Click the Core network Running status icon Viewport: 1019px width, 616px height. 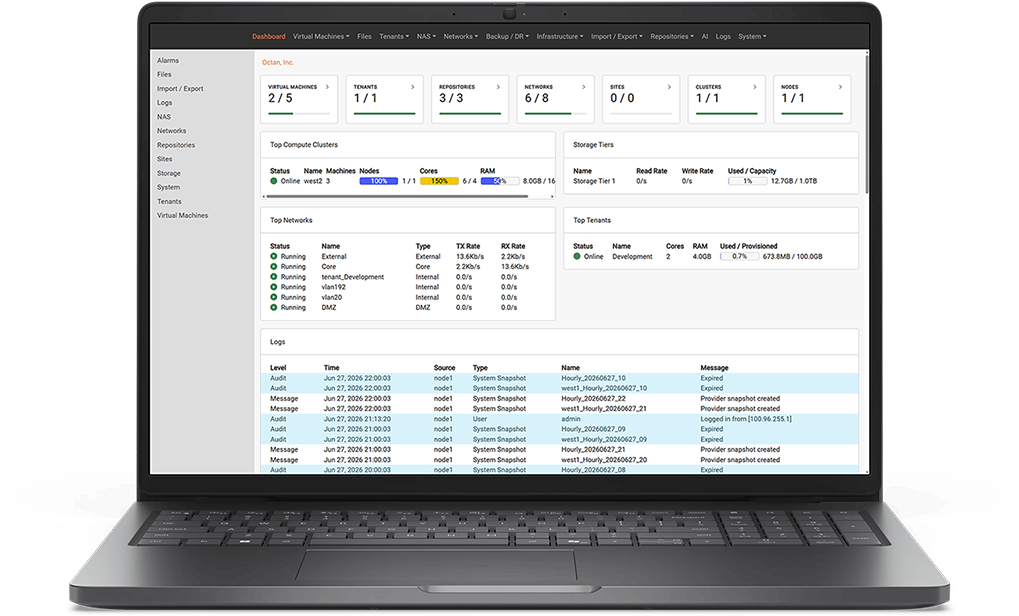click(274, 266)
